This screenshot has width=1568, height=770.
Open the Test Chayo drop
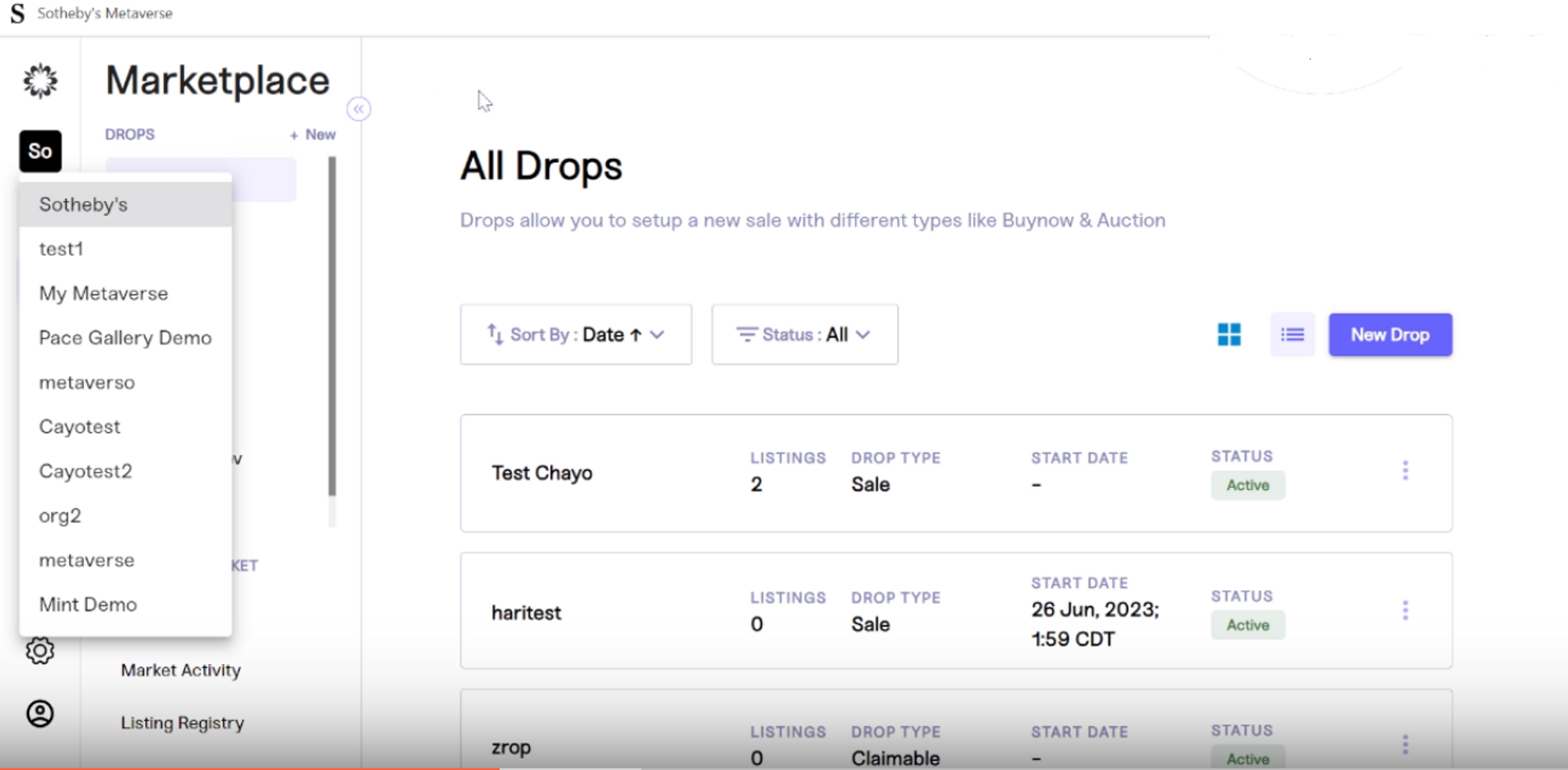[542, 473]
